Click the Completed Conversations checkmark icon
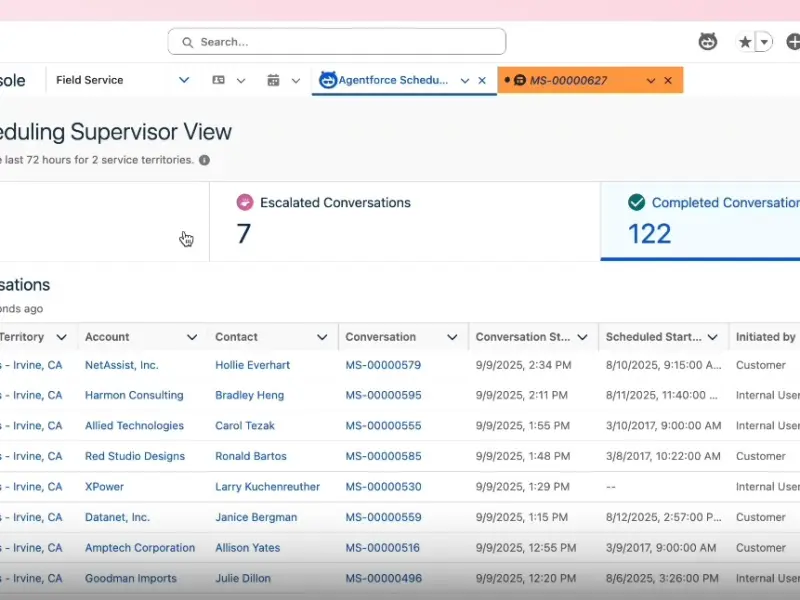This screenshot has width=800, height=600. coord(636,202)
